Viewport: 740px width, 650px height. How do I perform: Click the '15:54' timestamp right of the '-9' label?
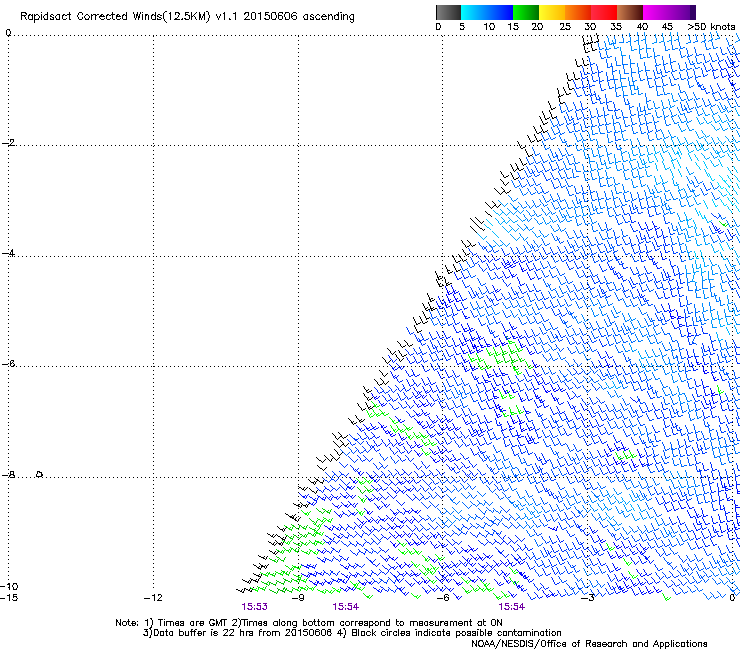click(x=345, y=607)
